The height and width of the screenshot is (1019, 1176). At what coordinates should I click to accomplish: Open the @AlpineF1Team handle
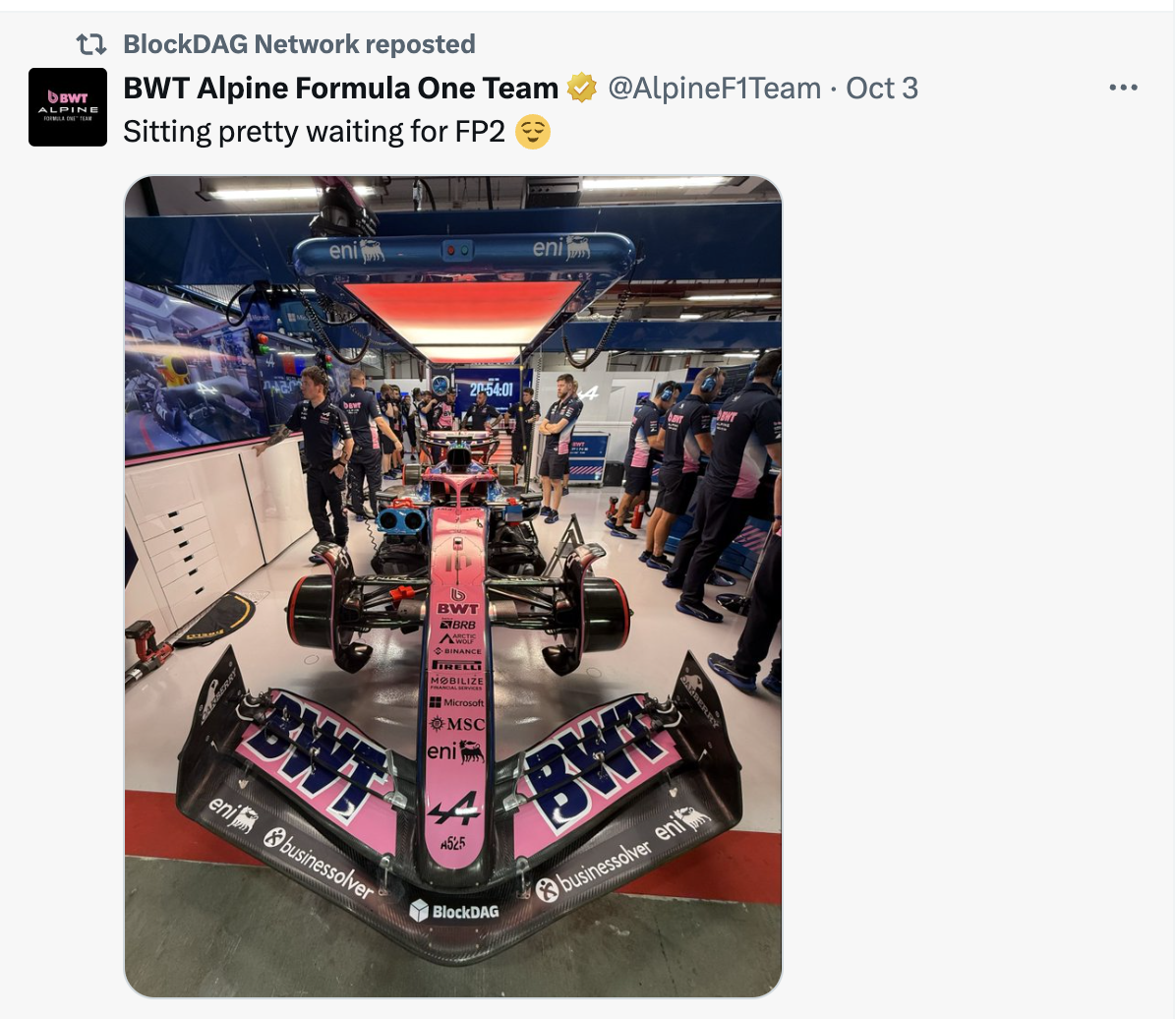point(714,89)
